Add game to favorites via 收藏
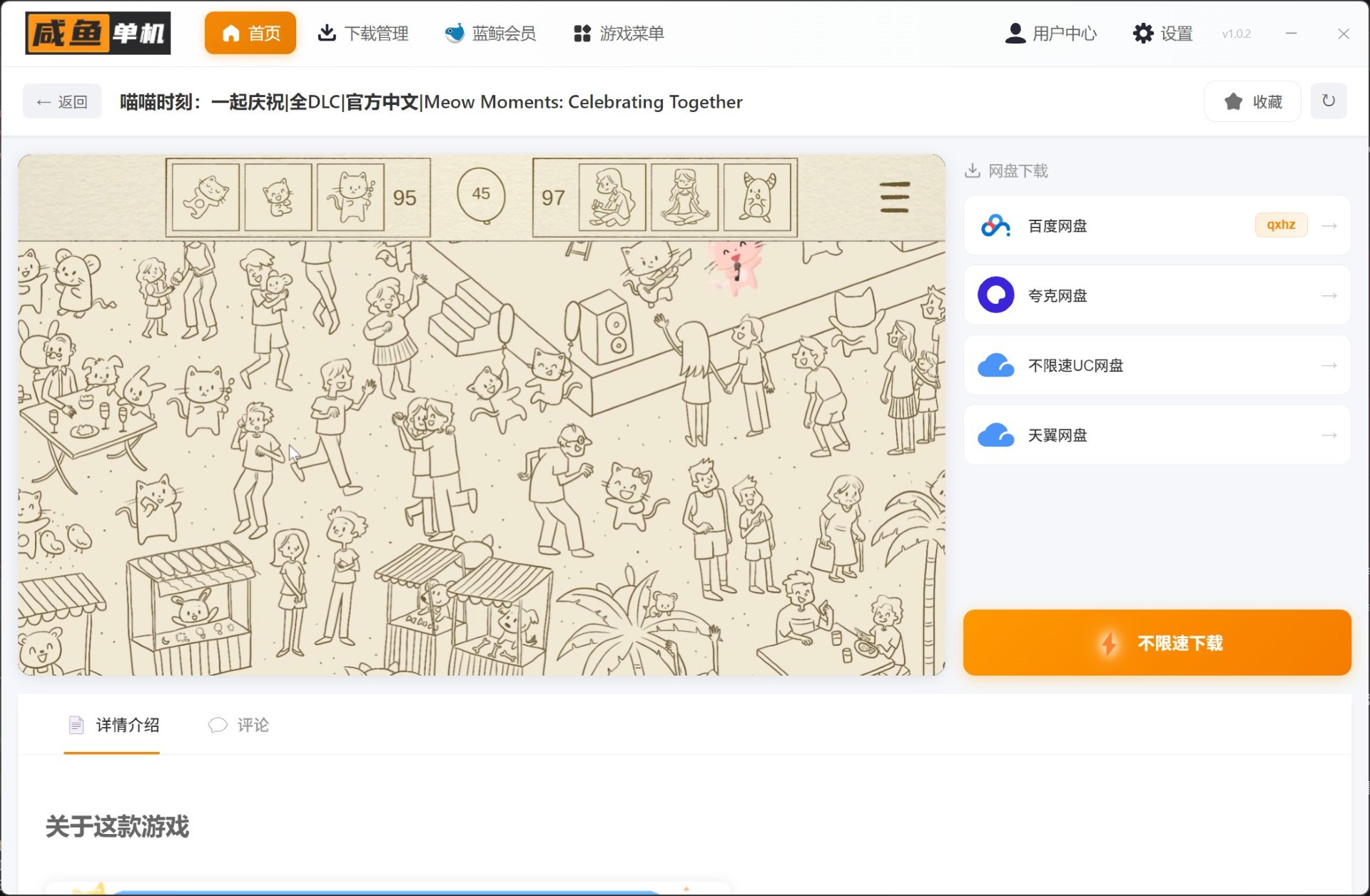Screen dimensions: 1370x896 click(1252, 101)
